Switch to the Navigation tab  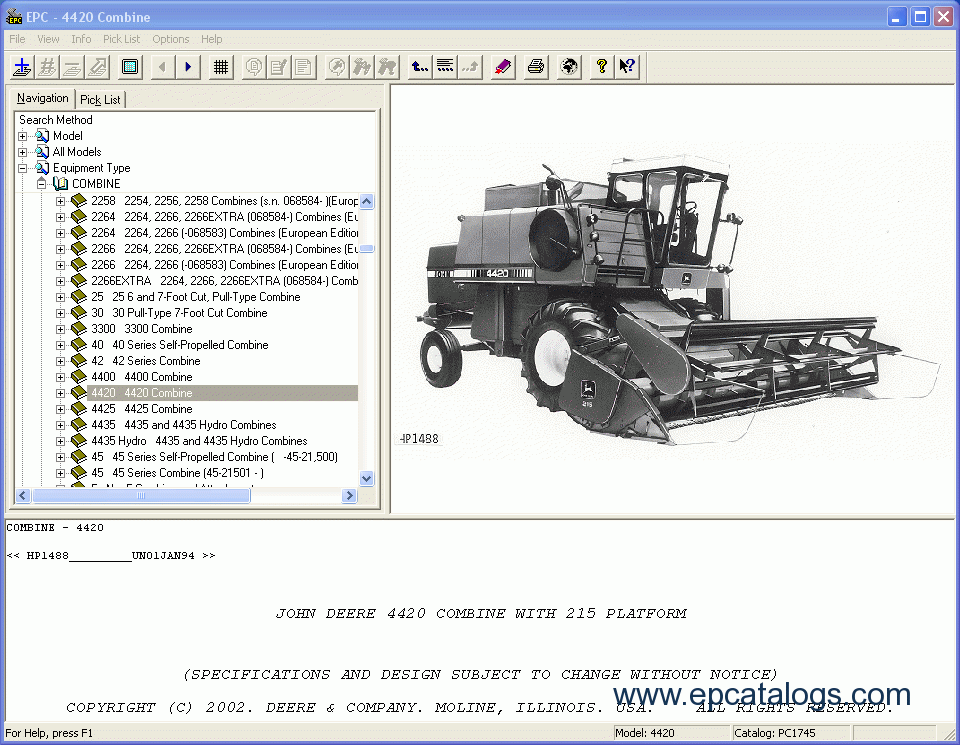pos(42,98)
